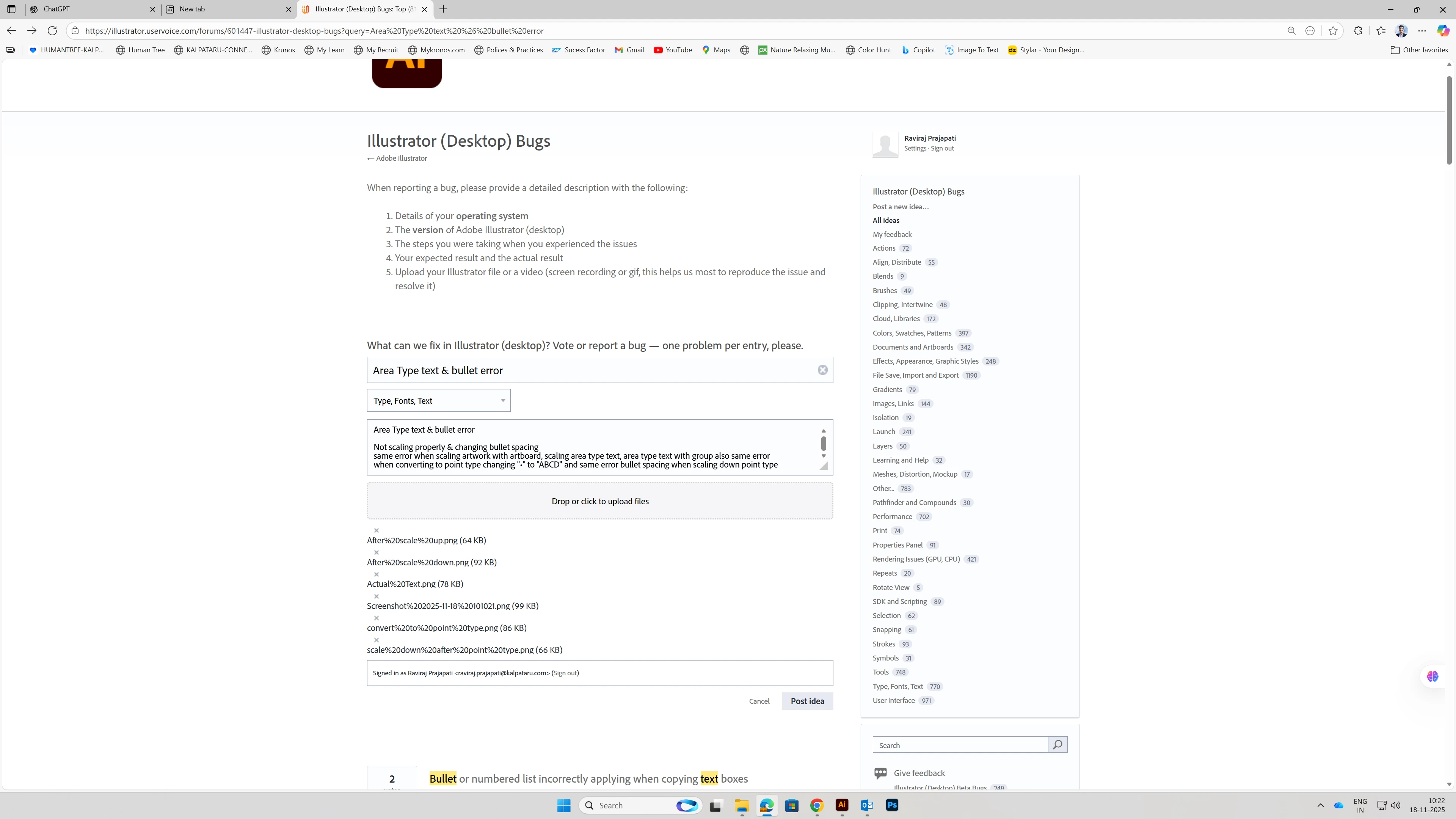
Task: Open the File Save, Import and Export category
Action: [915, 375]
